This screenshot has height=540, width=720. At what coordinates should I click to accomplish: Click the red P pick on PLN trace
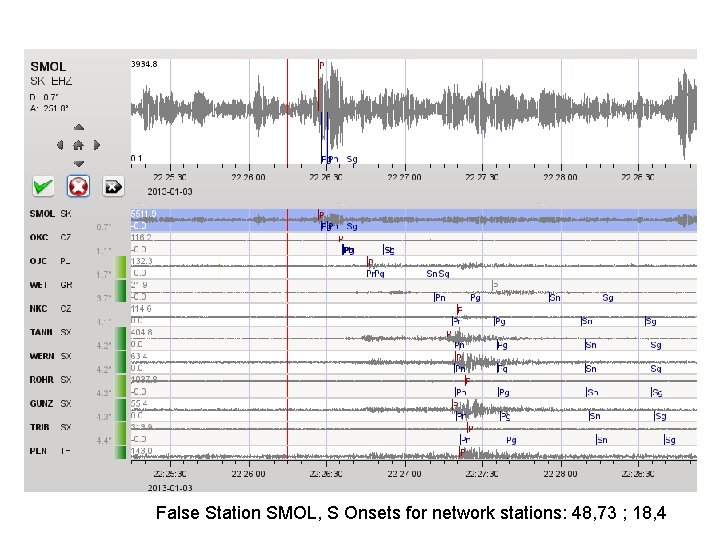[462, 452]
